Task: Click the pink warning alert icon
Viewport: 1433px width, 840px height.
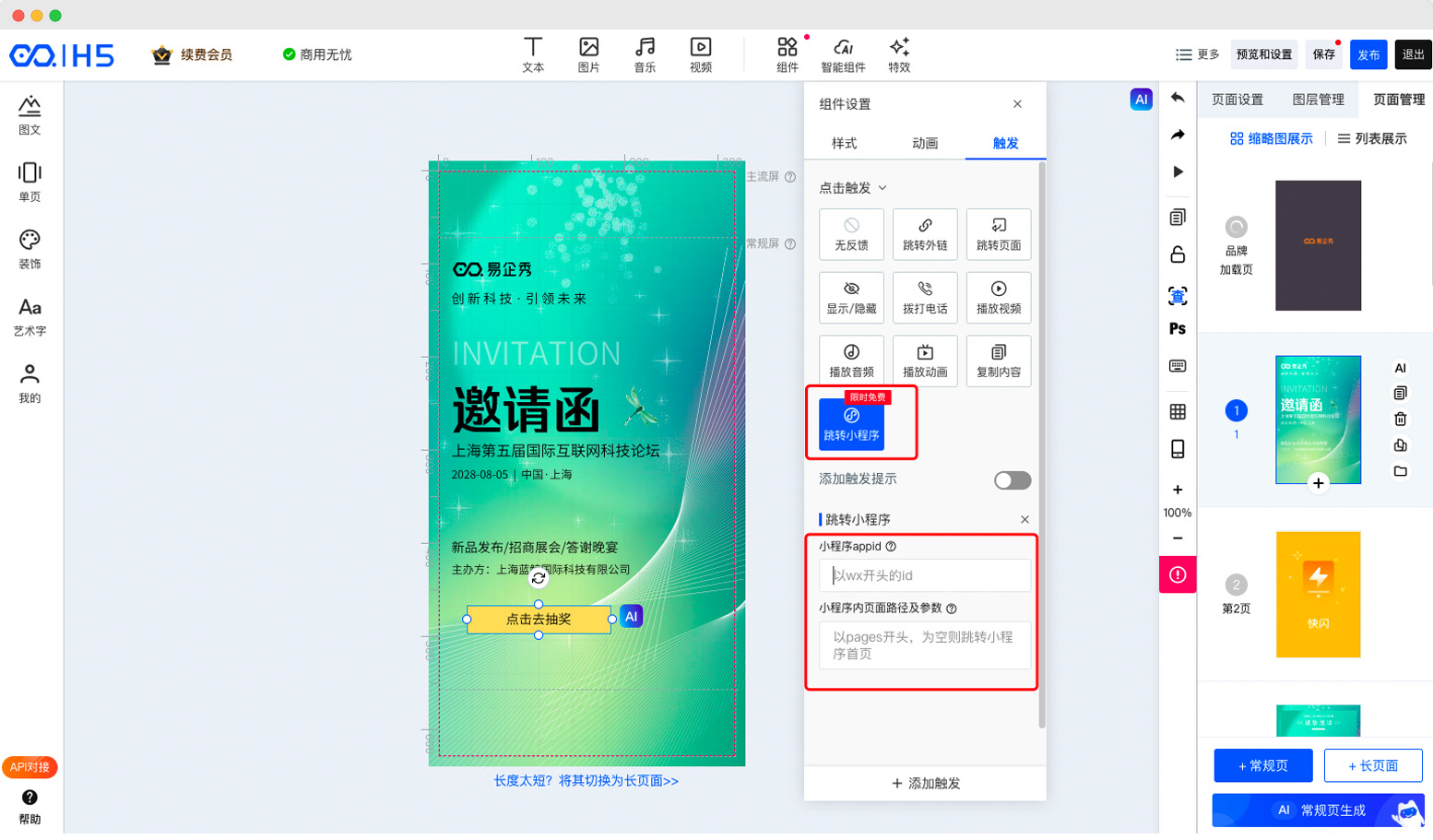Action: 1178,574
